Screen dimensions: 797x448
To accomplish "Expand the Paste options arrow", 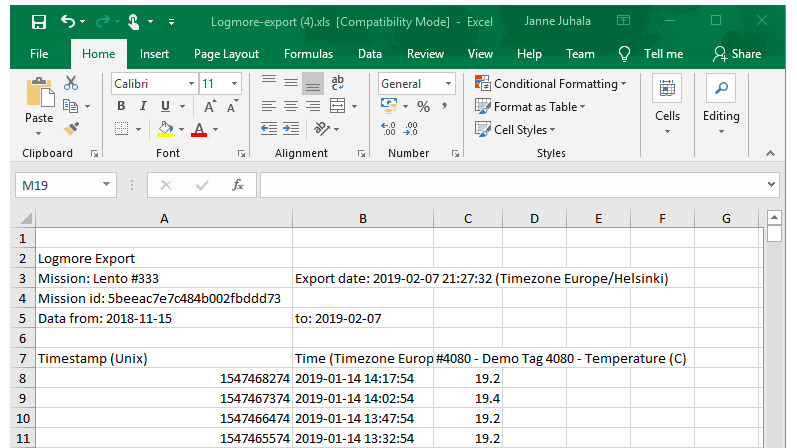I will (x=39, y=133).
